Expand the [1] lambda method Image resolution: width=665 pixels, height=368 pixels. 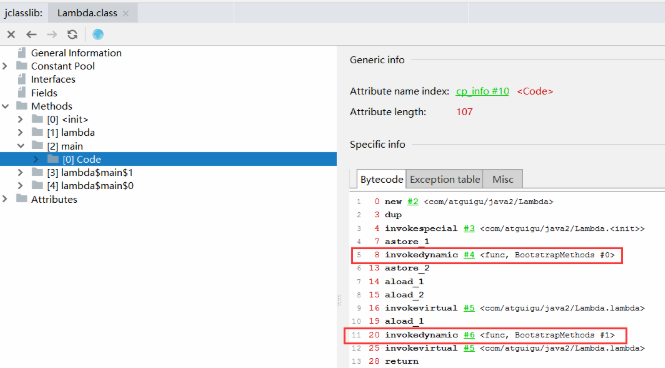tap(20, 133)
